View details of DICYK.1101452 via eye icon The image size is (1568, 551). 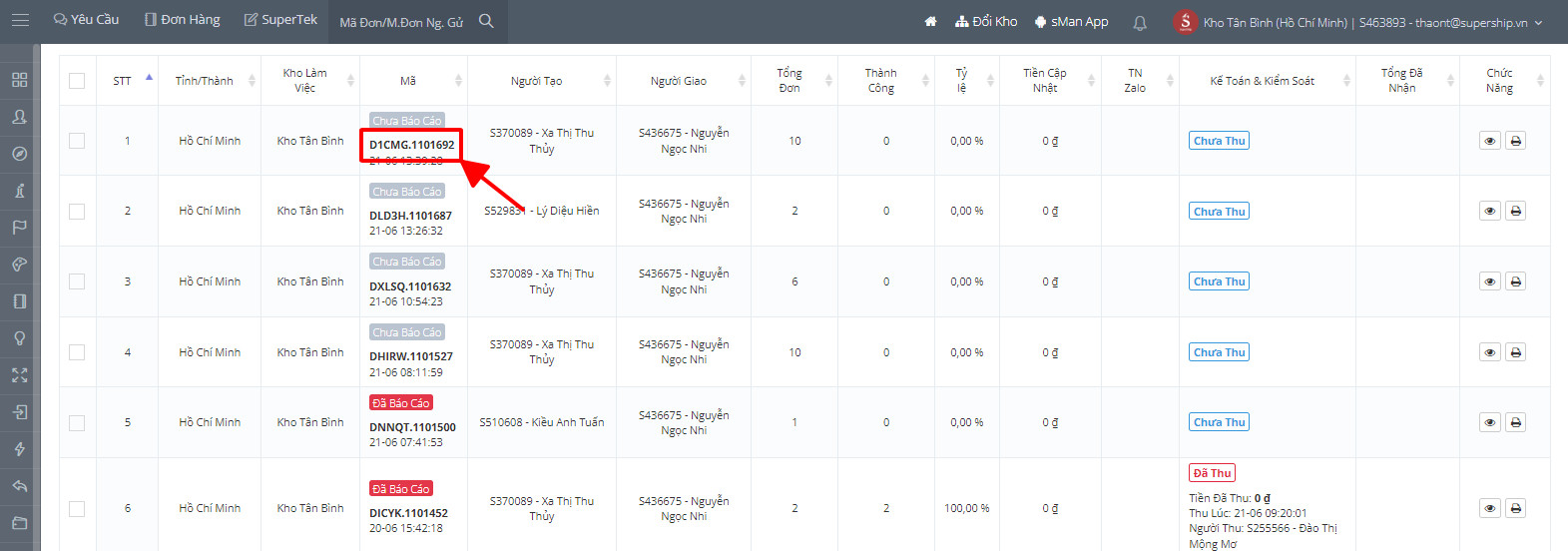pyautogui.click(x=1489, y=508)
